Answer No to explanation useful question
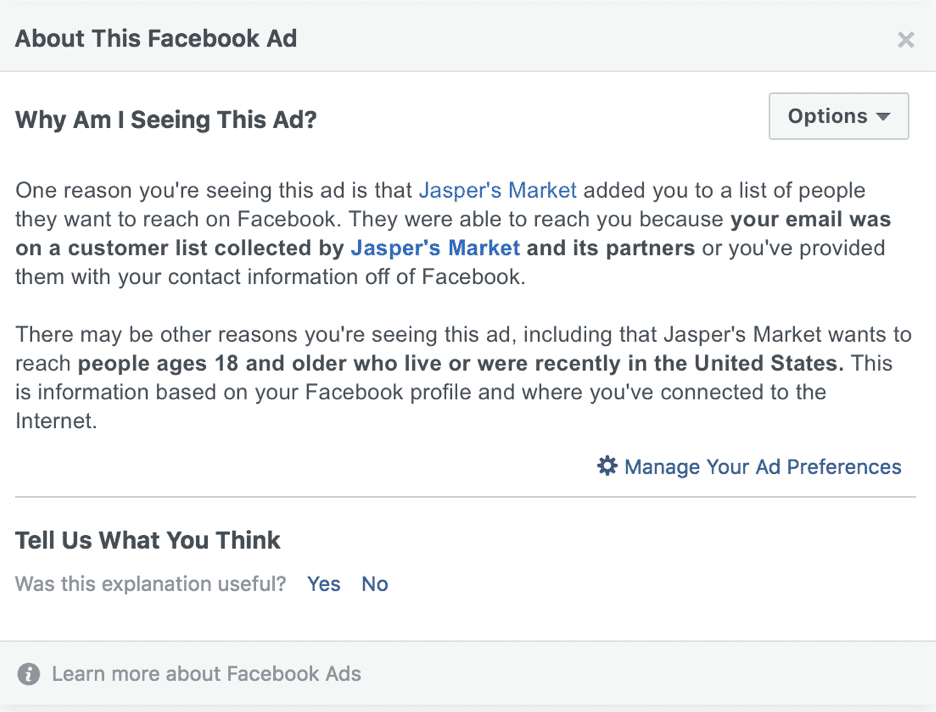Image resolution: width=936 pixels, height=712 pixels. 375,583
